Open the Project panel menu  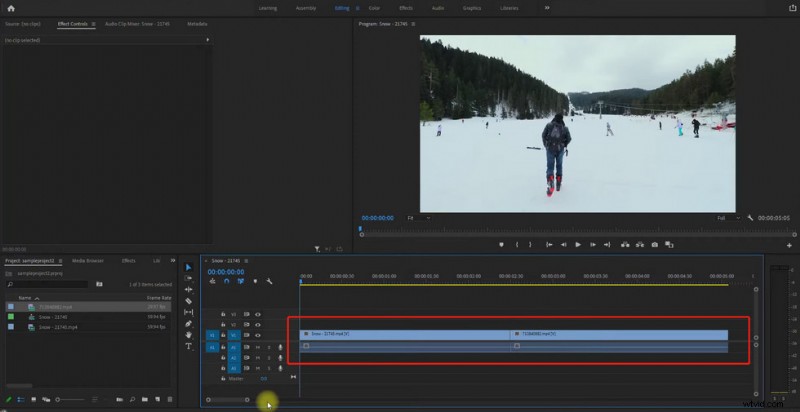(x=60, y=261)
